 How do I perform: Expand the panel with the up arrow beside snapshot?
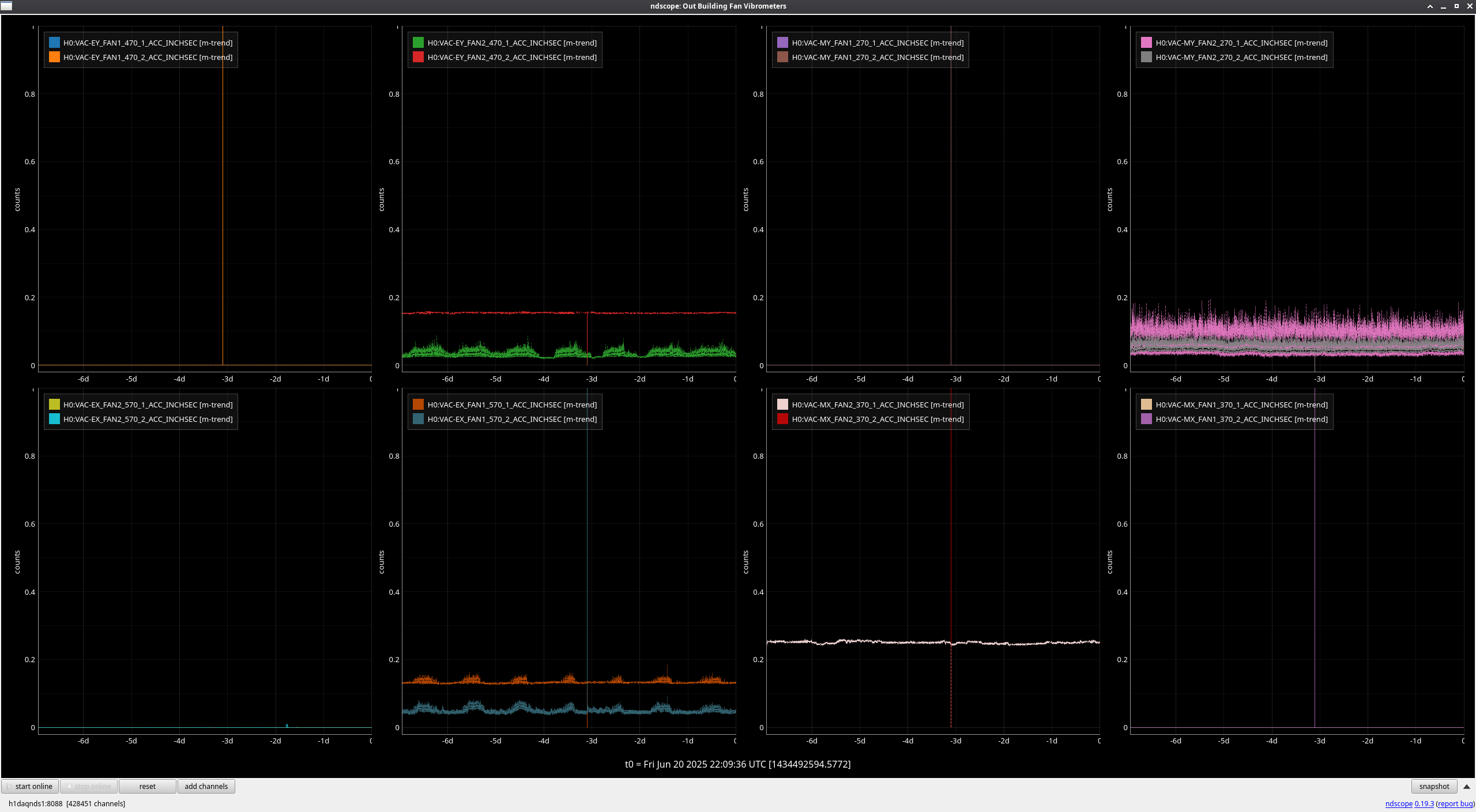pos(1467,787)
